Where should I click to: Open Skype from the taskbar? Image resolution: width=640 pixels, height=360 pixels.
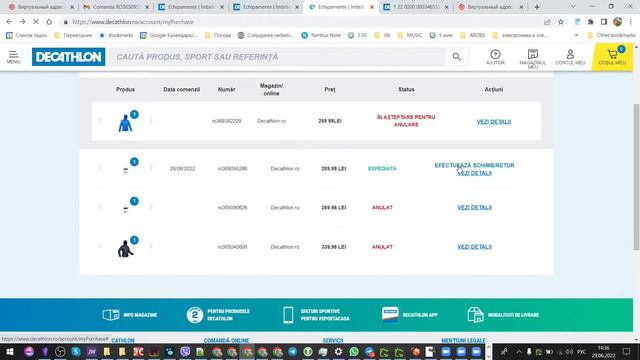[x=76, y=351]
